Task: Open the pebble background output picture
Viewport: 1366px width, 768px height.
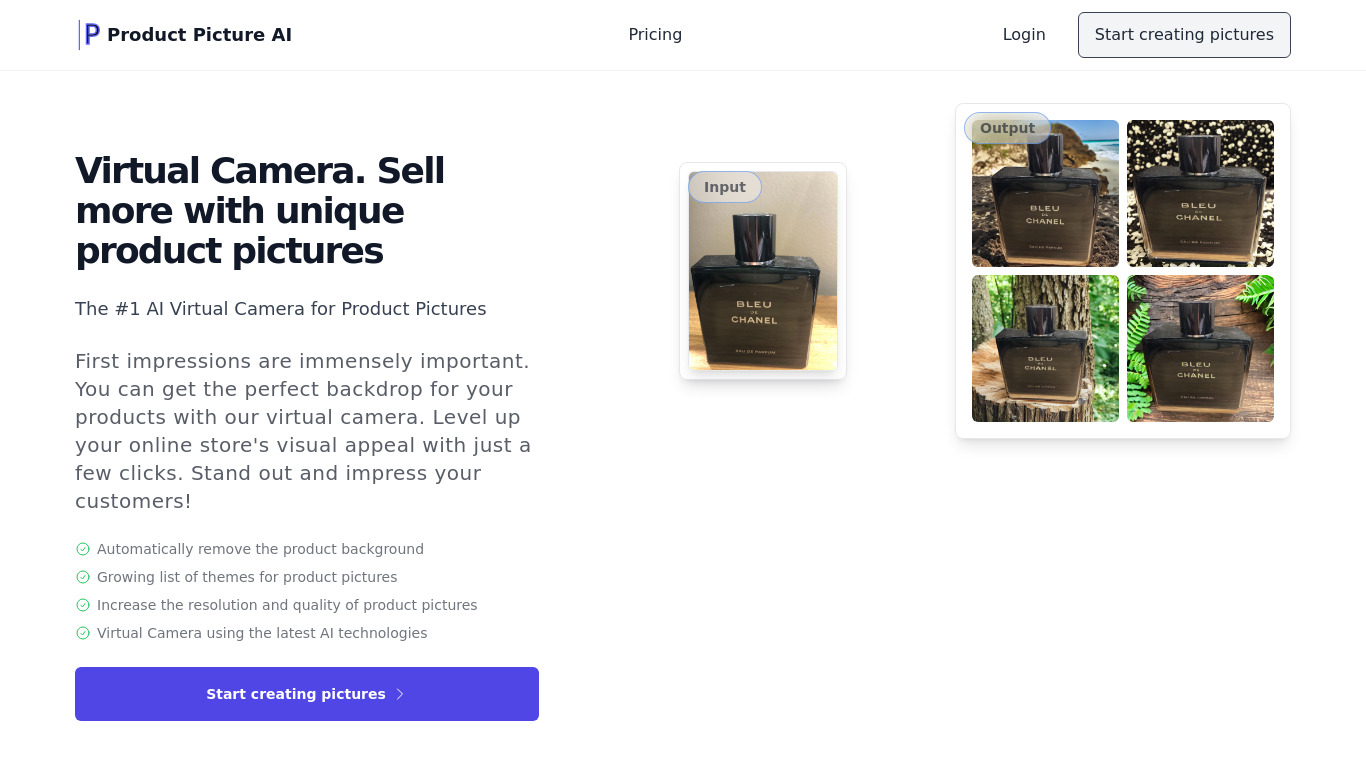Action: pos(1200,194)
